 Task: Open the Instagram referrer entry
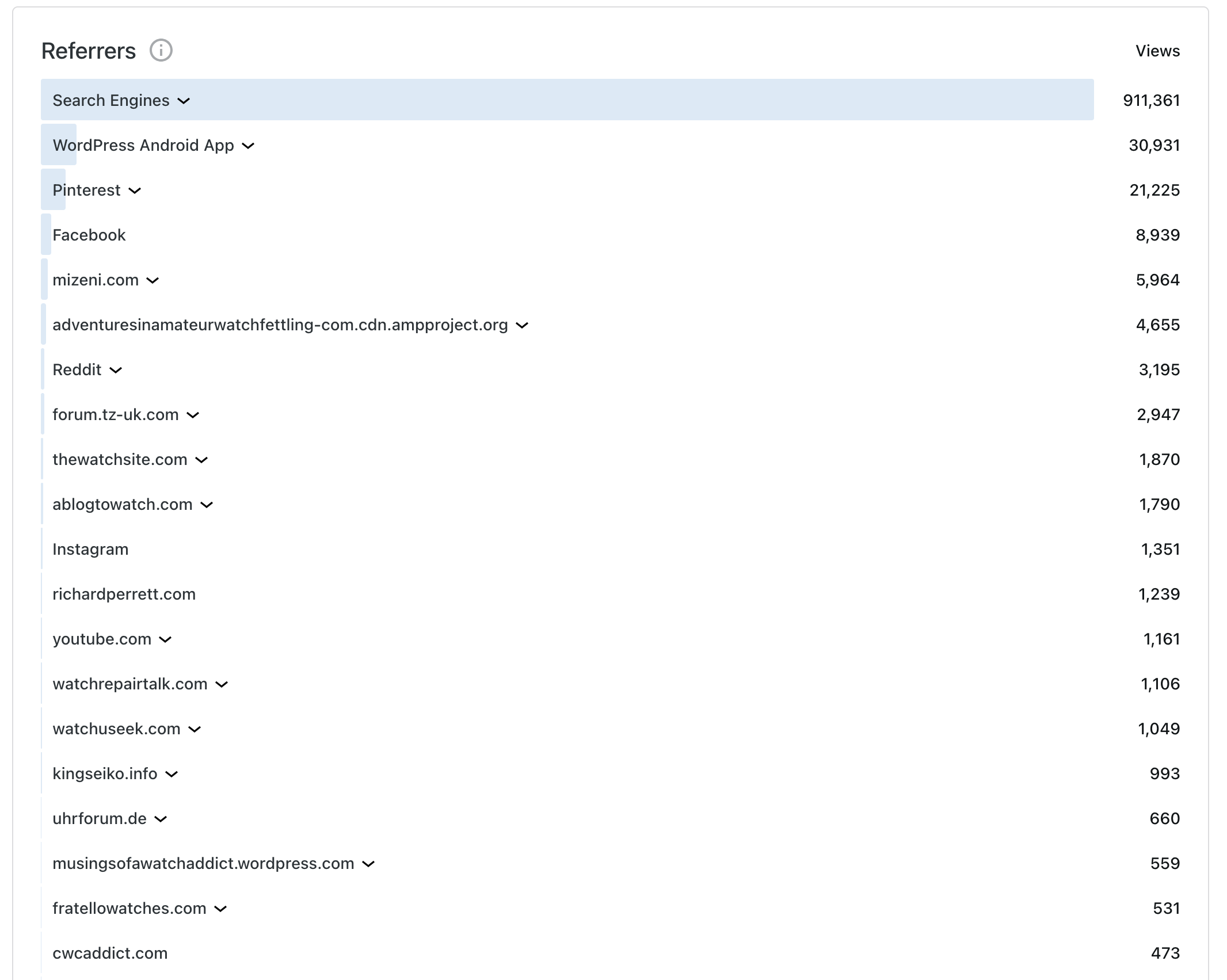click(90, 549)
